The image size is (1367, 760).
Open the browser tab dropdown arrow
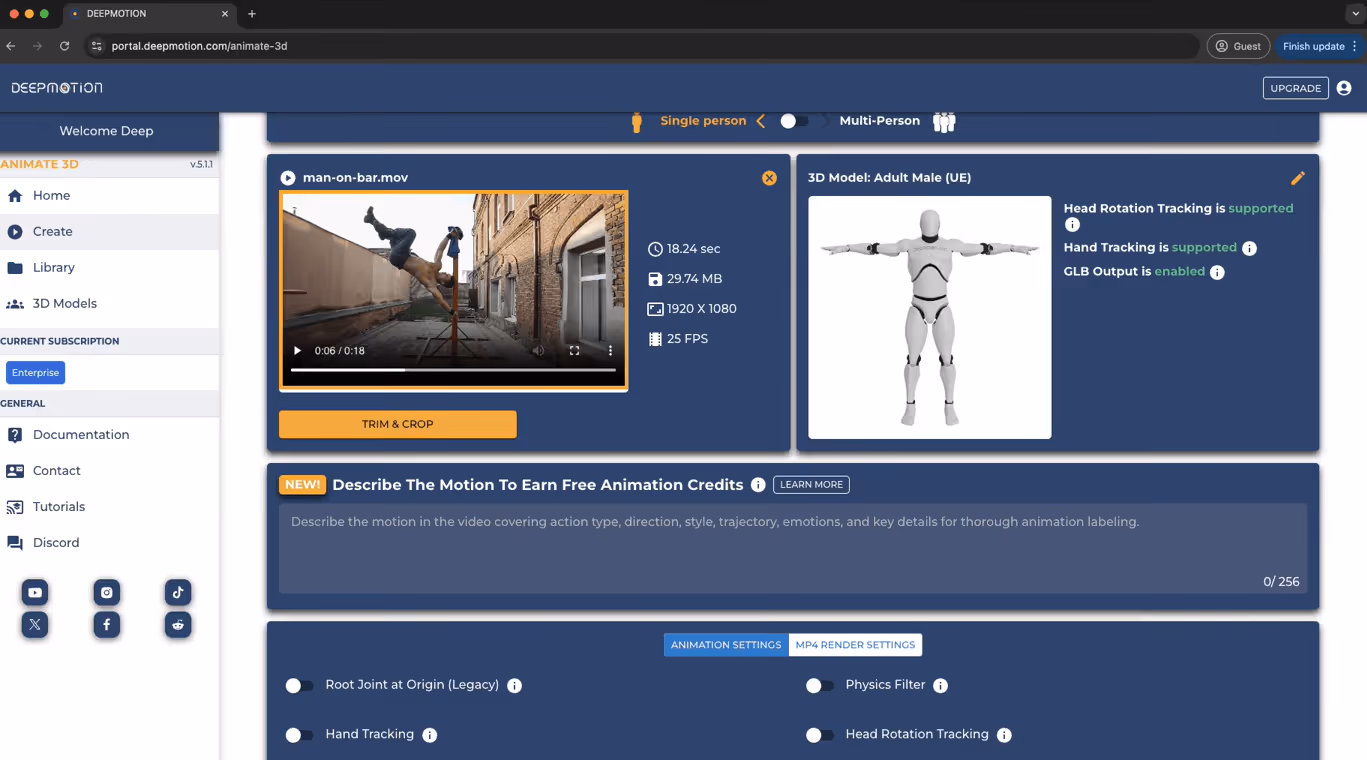point(1358,14)
